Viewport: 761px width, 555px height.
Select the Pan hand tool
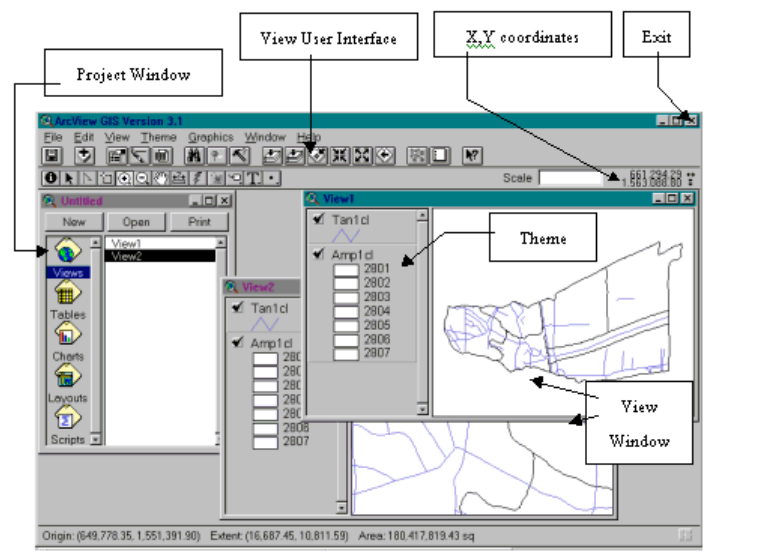coord(161,179)
